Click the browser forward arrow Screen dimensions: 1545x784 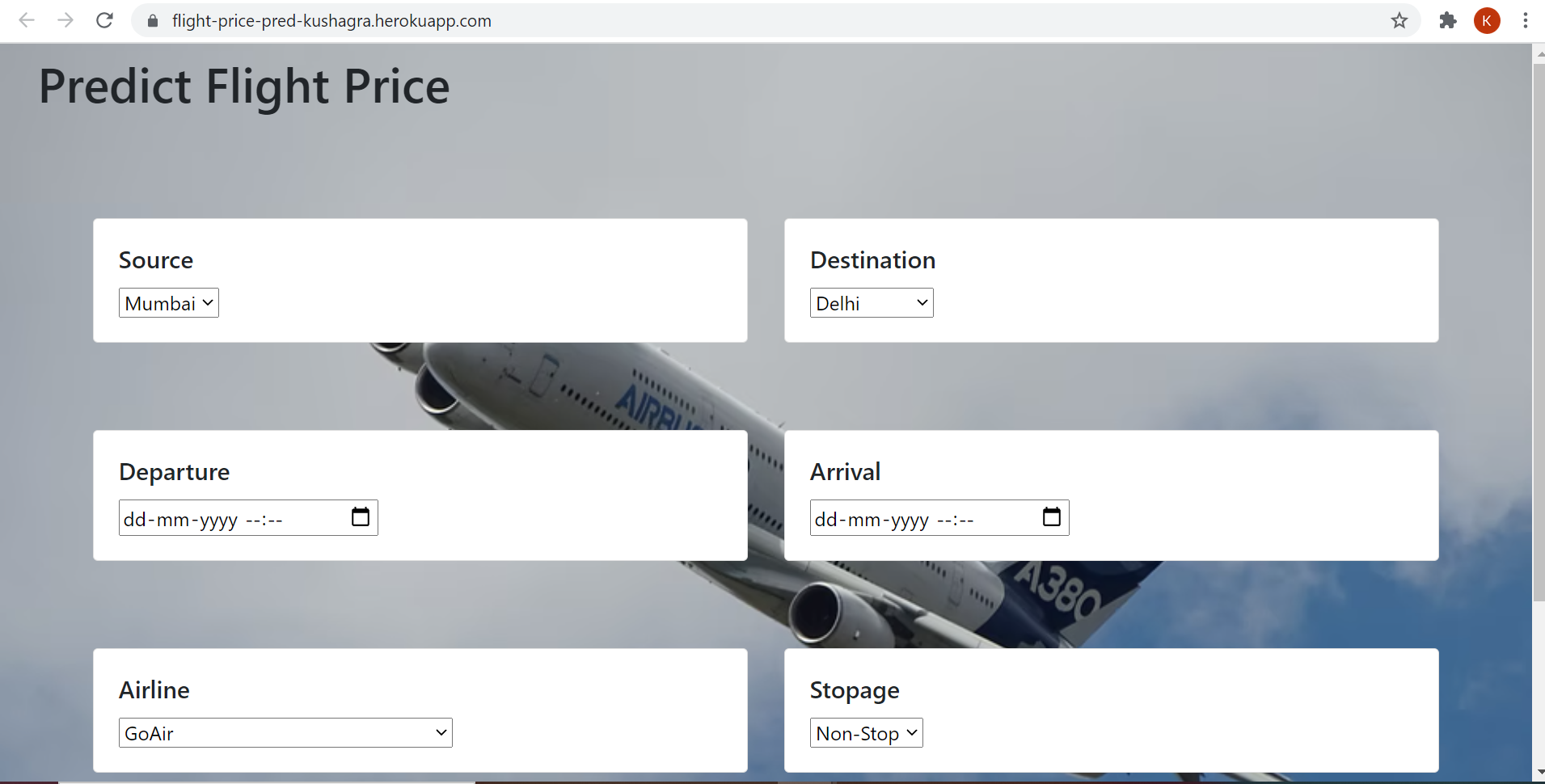(65, 20)
